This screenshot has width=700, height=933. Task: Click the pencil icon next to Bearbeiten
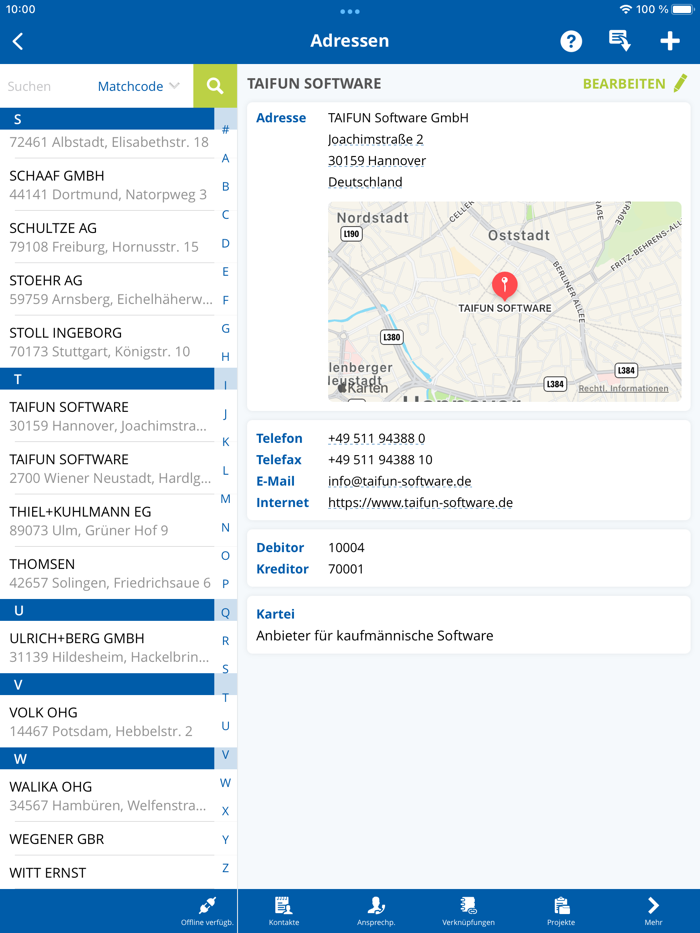680,83
